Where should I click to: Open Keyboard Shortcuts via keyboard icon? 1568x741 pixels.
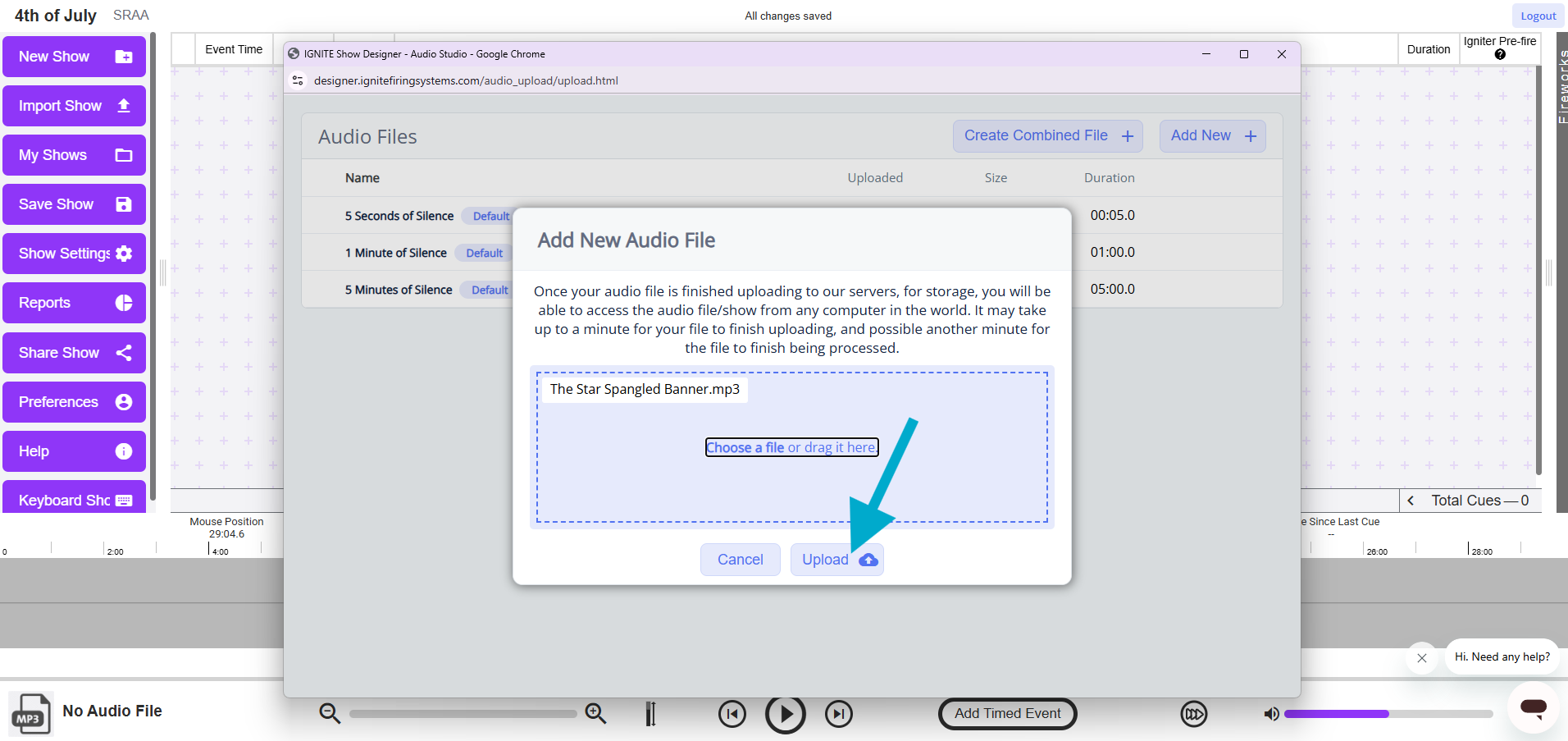coord(122,500)
